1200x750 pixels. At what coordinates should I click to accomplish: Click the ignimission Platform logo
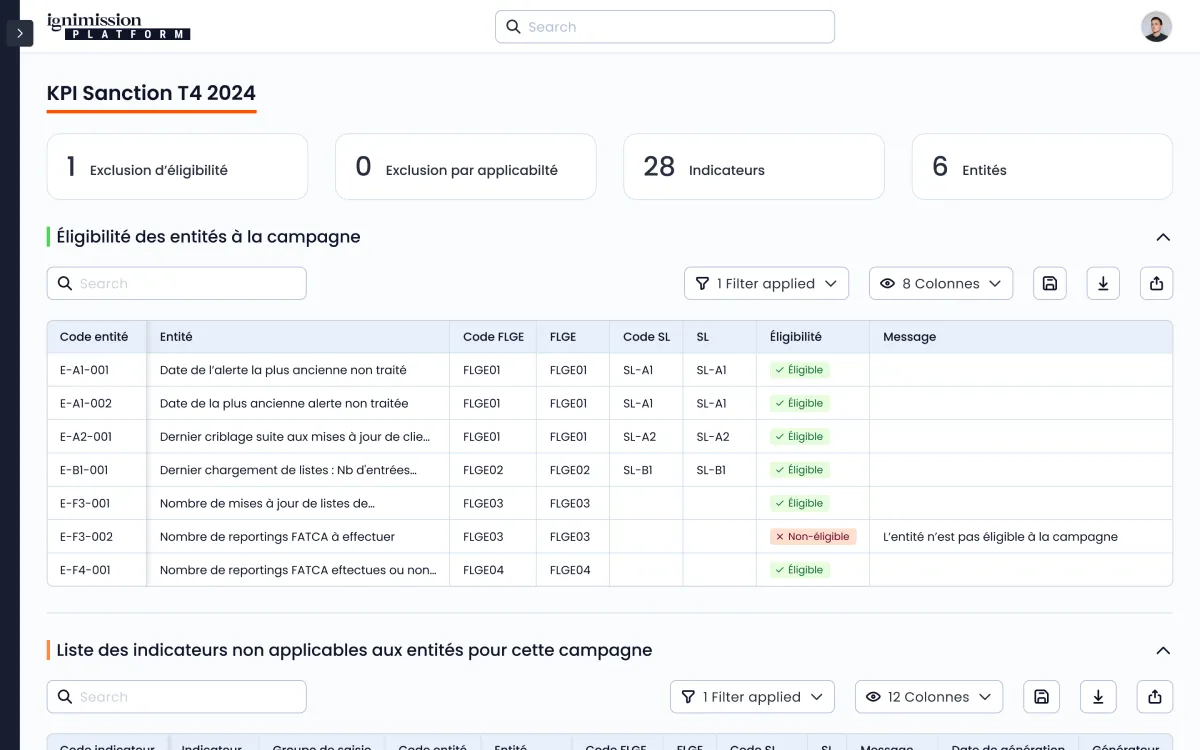[x=118, y=27]
